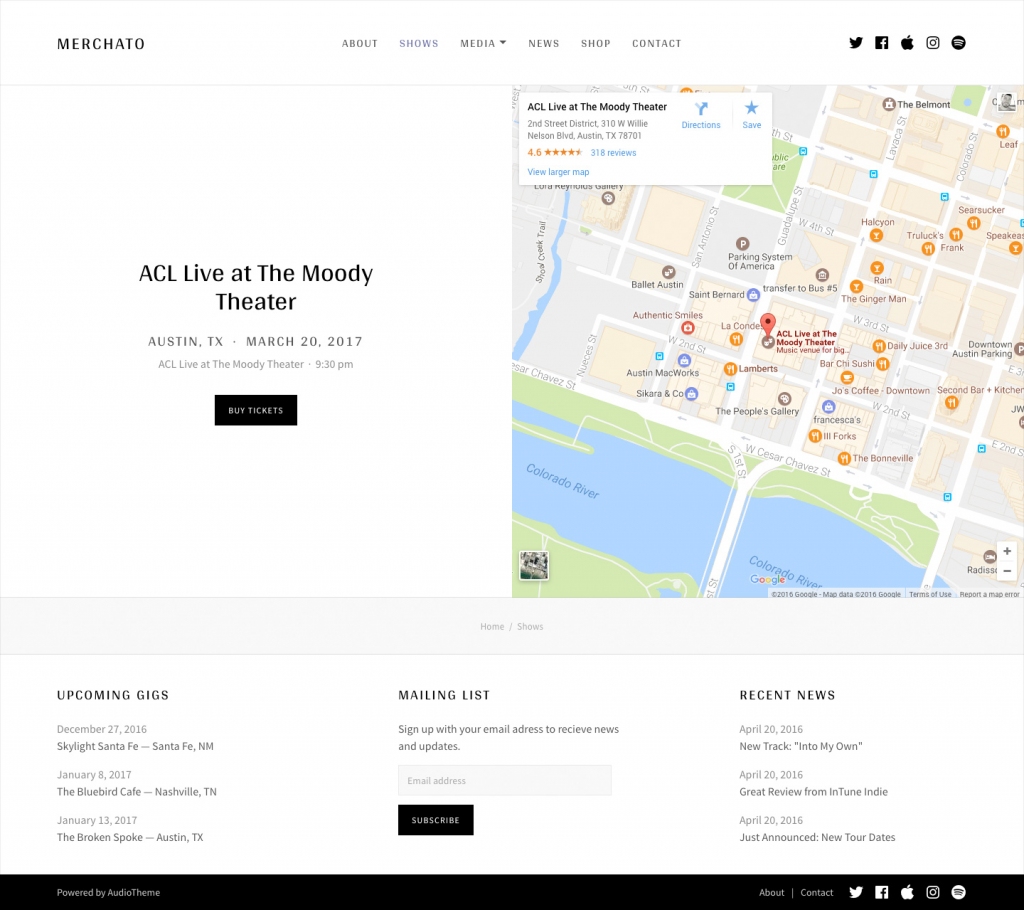
Task: Click the Google account avatar on the map
Action: tap(1008, 102)
